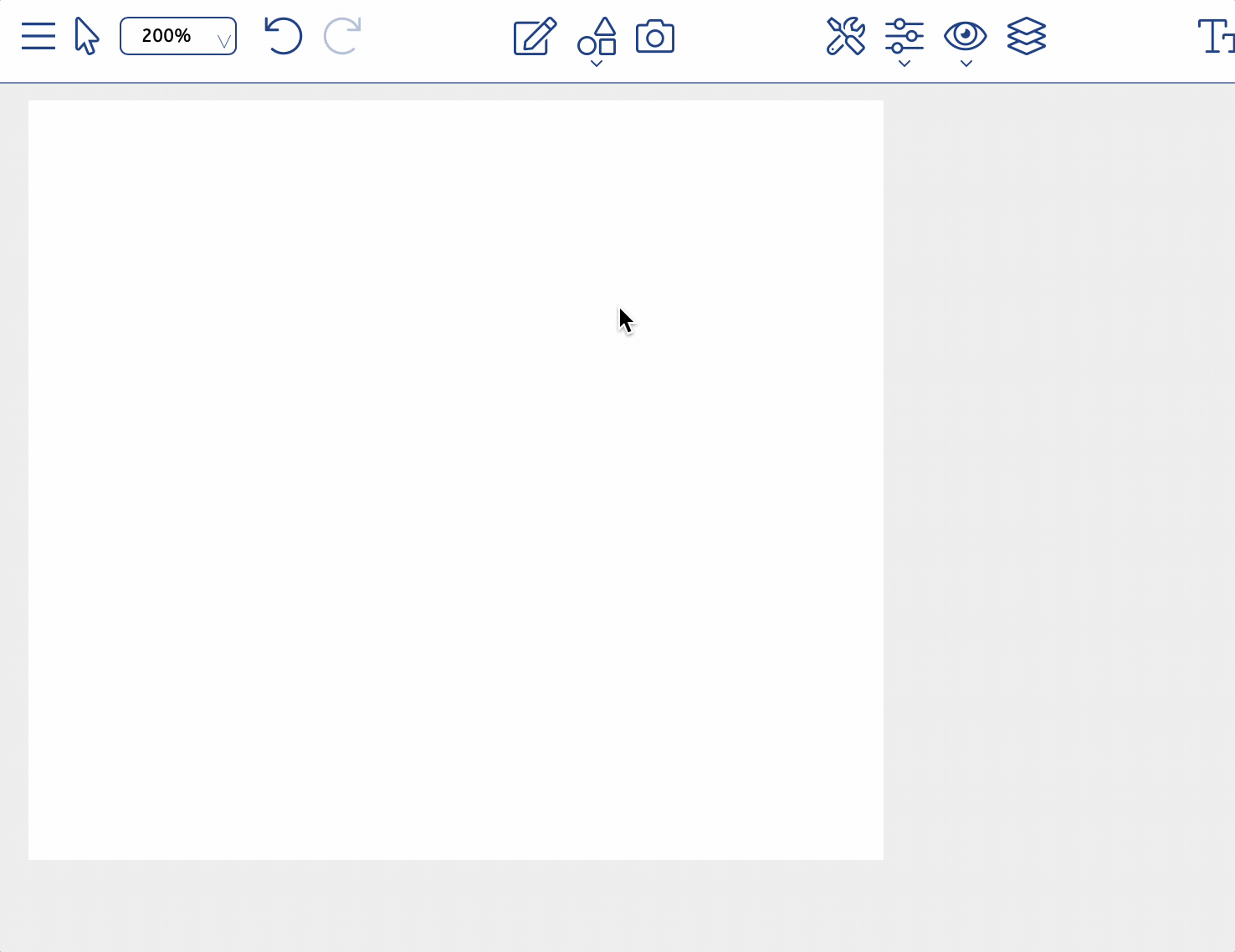Open the wrench and screwdriver tools

coord(846,36)
